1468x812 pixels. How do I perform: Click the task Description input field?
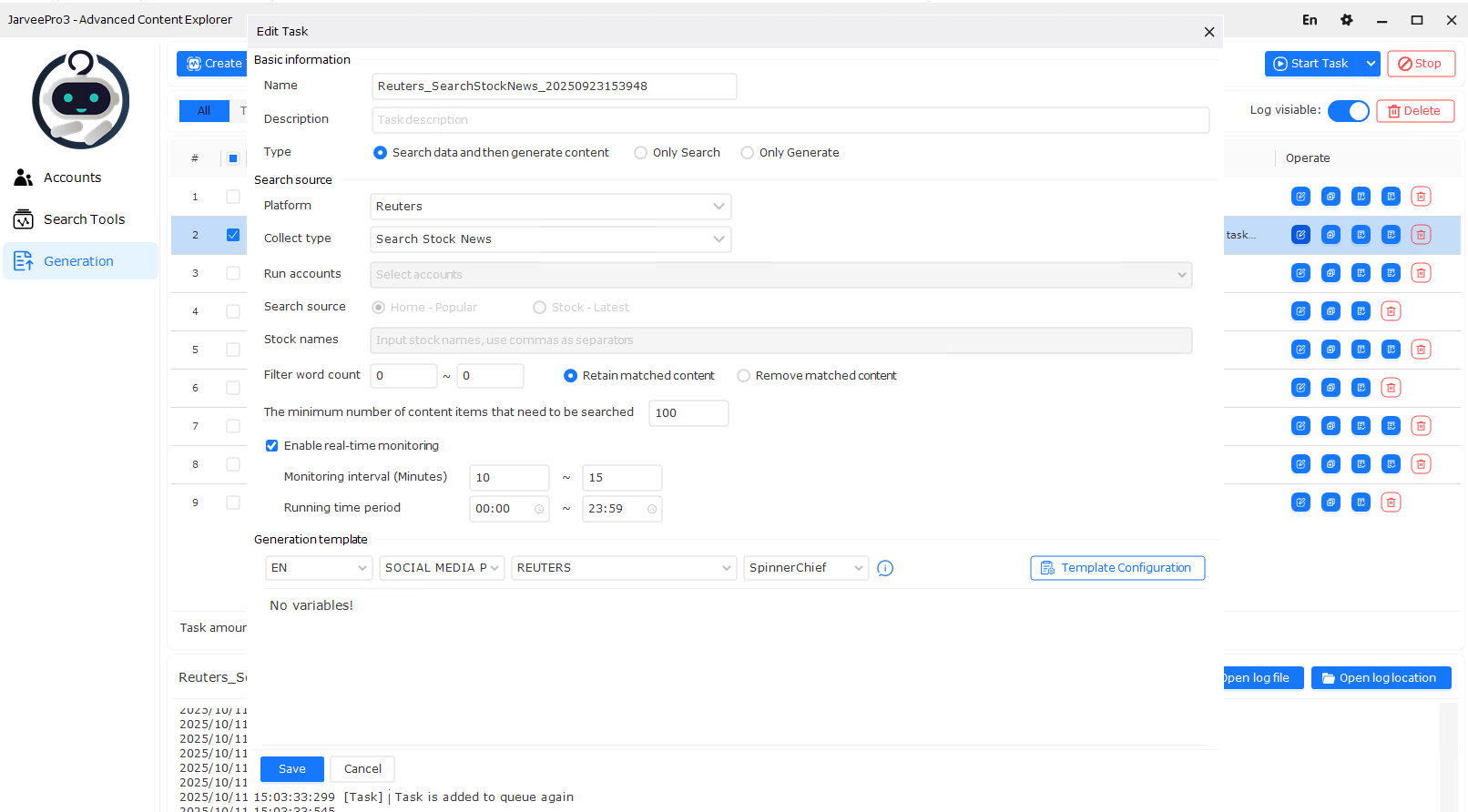[x=790, y=120]
